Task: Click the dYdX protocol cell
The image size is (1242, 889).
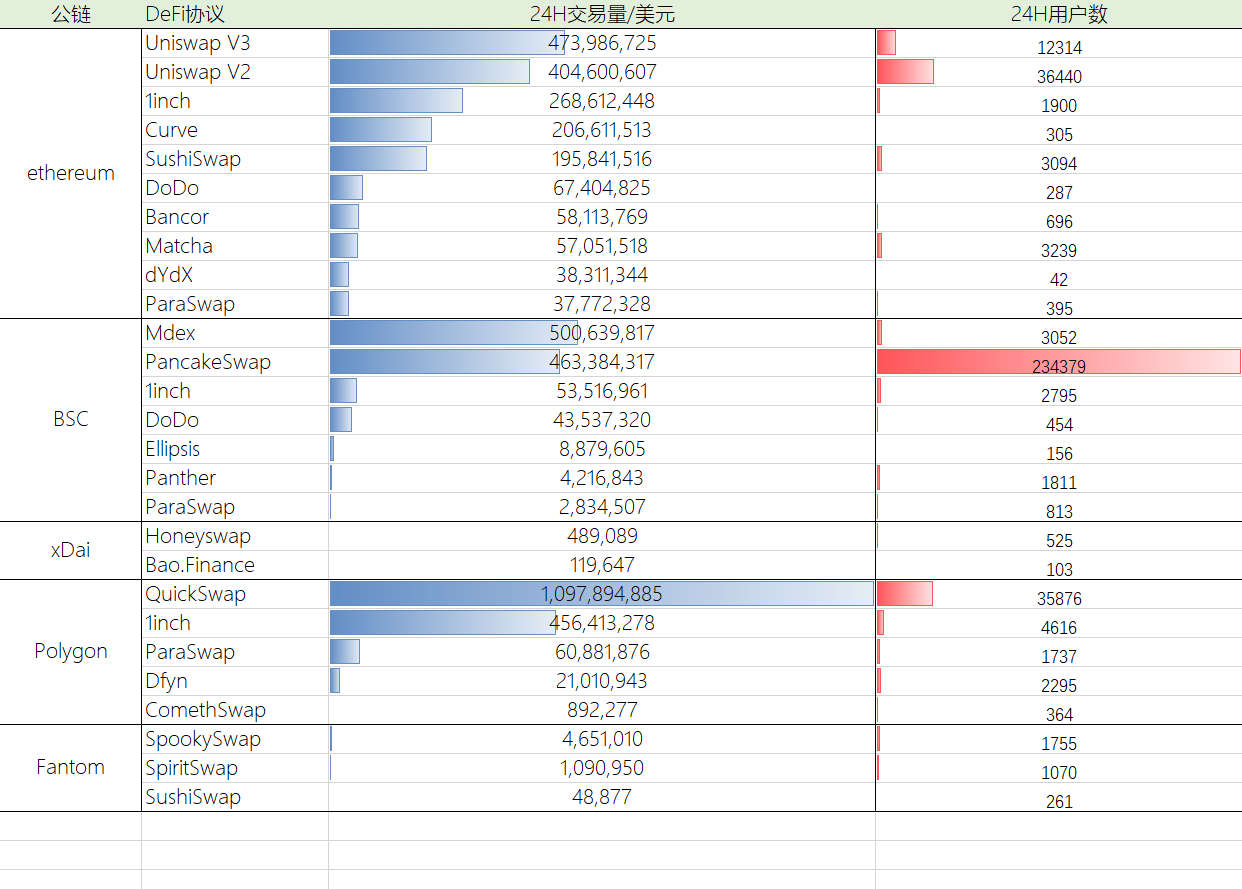Action: click(x=235, y=275)
